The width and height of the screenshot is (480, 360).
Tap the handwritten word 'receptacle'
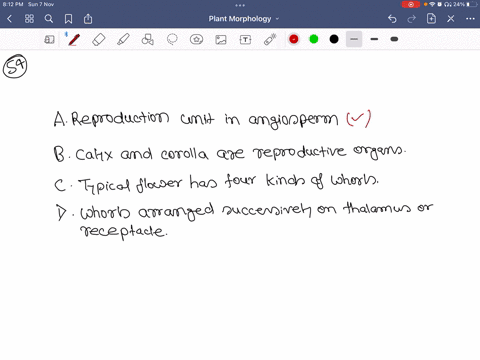click(x=123, y=231)
